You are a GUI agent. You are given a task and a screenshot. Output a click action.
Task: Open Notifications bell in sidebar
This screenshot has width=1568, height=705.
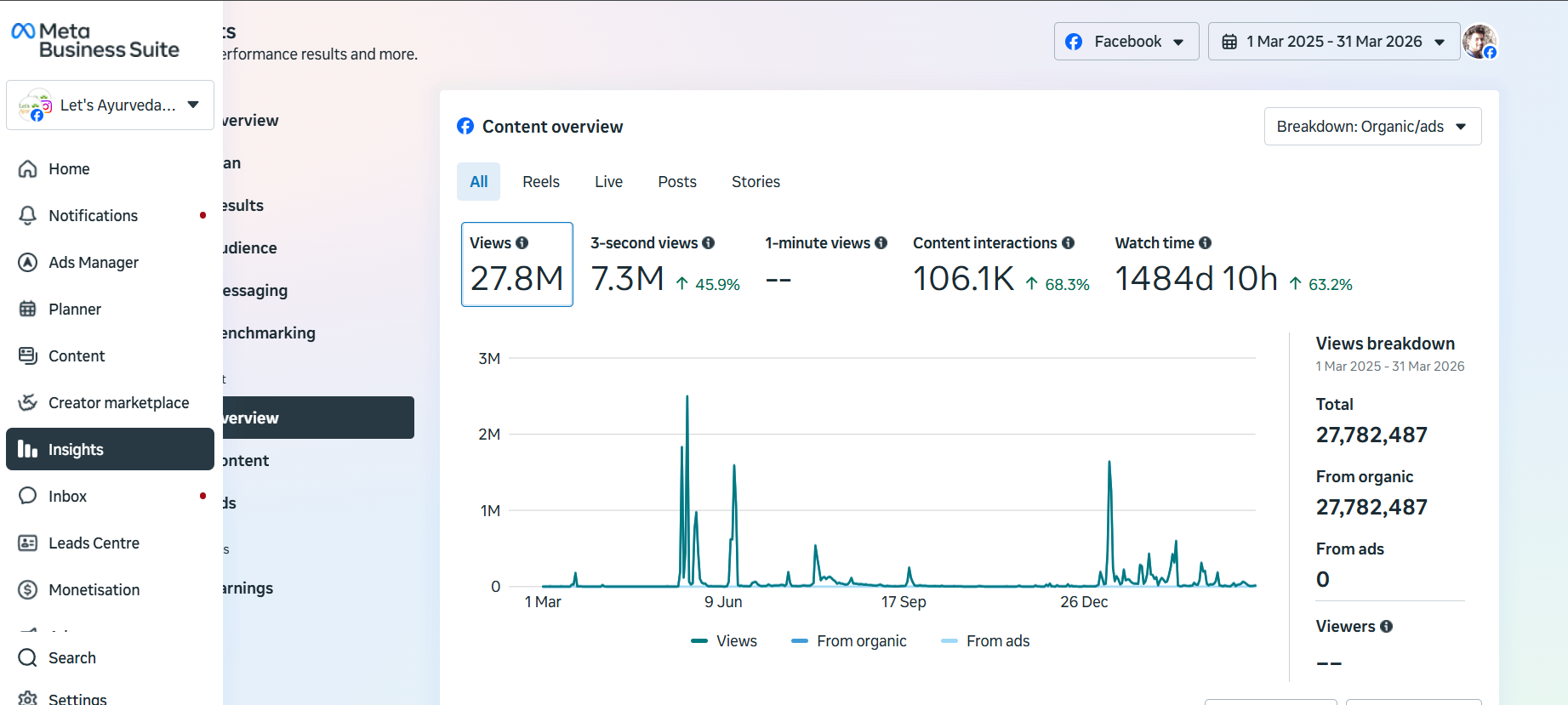tap(28, 215)
